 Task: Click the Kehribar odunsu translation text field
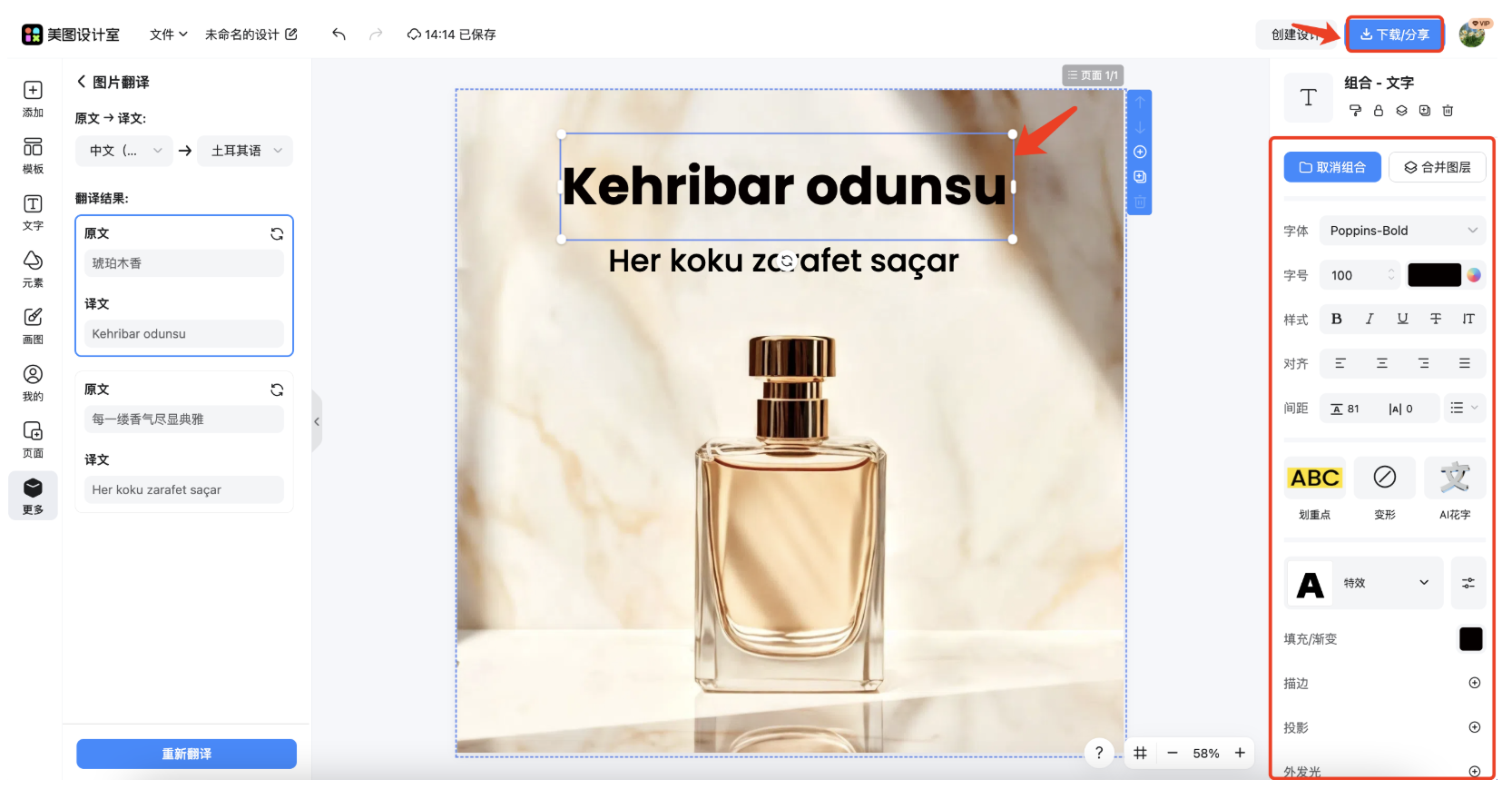point(184,334)
